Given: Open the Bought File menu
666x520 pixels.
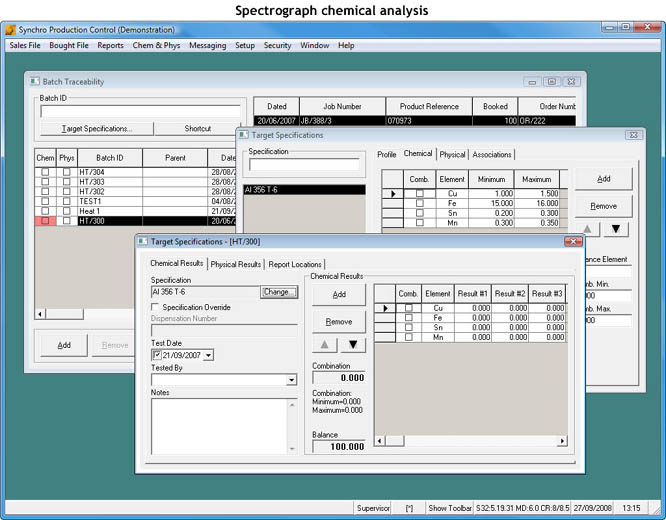Looking at the screenshot, I should point(69,45).
